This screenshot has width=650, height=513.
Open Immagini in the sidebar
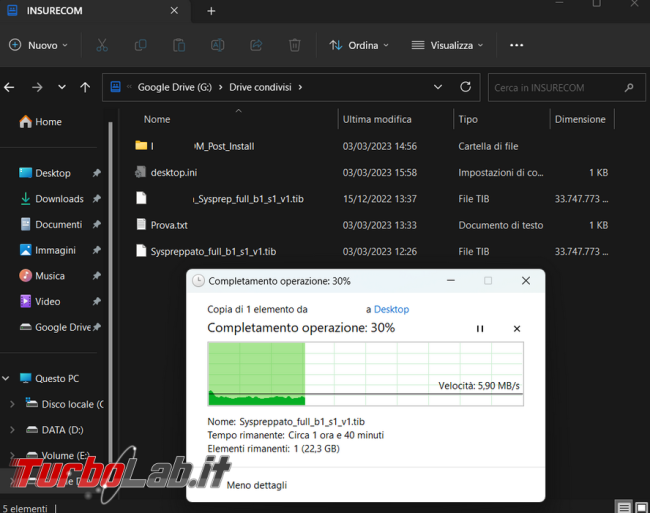[48, 250]
